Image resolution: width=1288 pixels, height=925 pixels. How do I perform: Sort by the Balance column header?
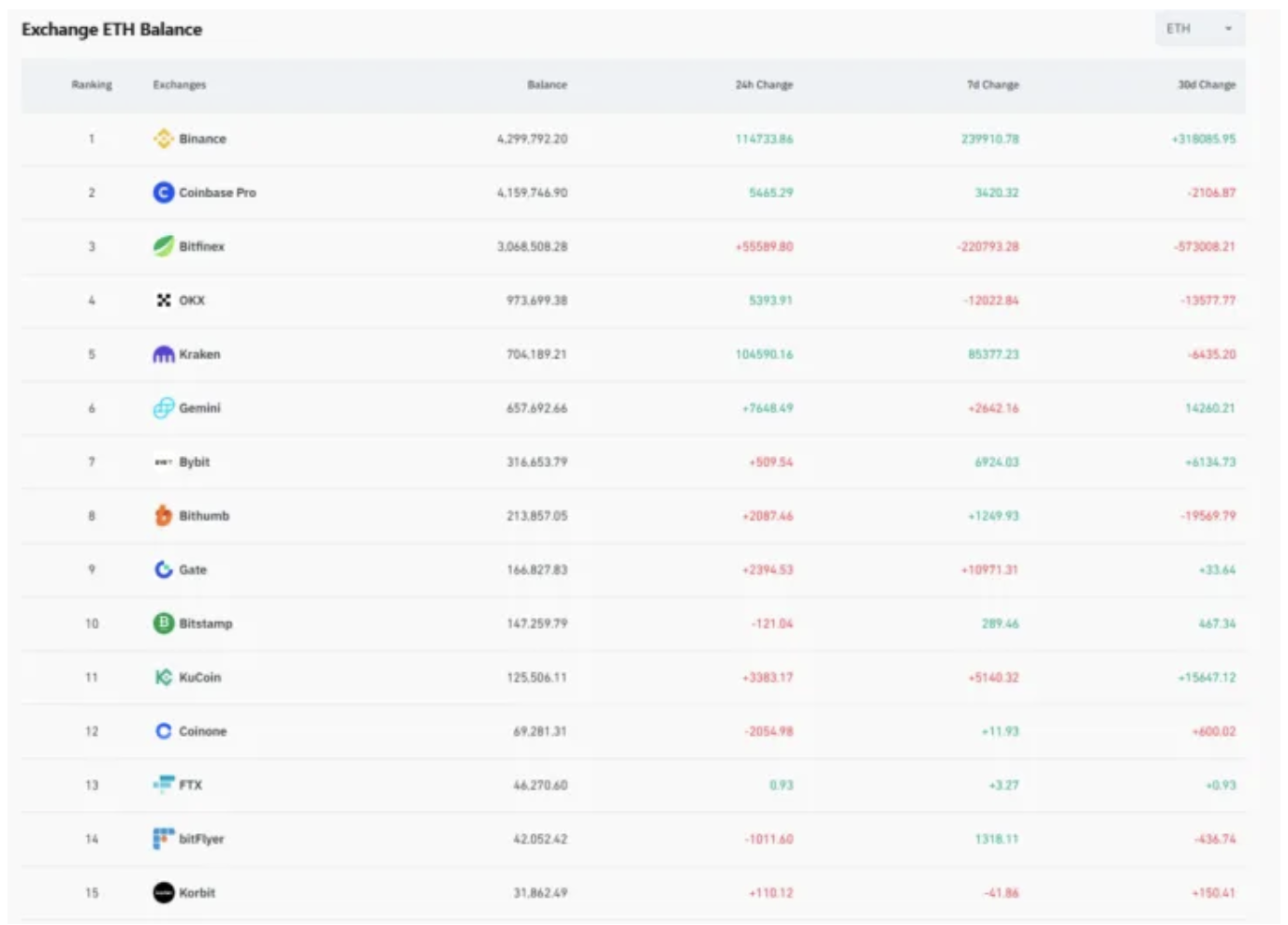pyautogui.click(x=548, y=85)
